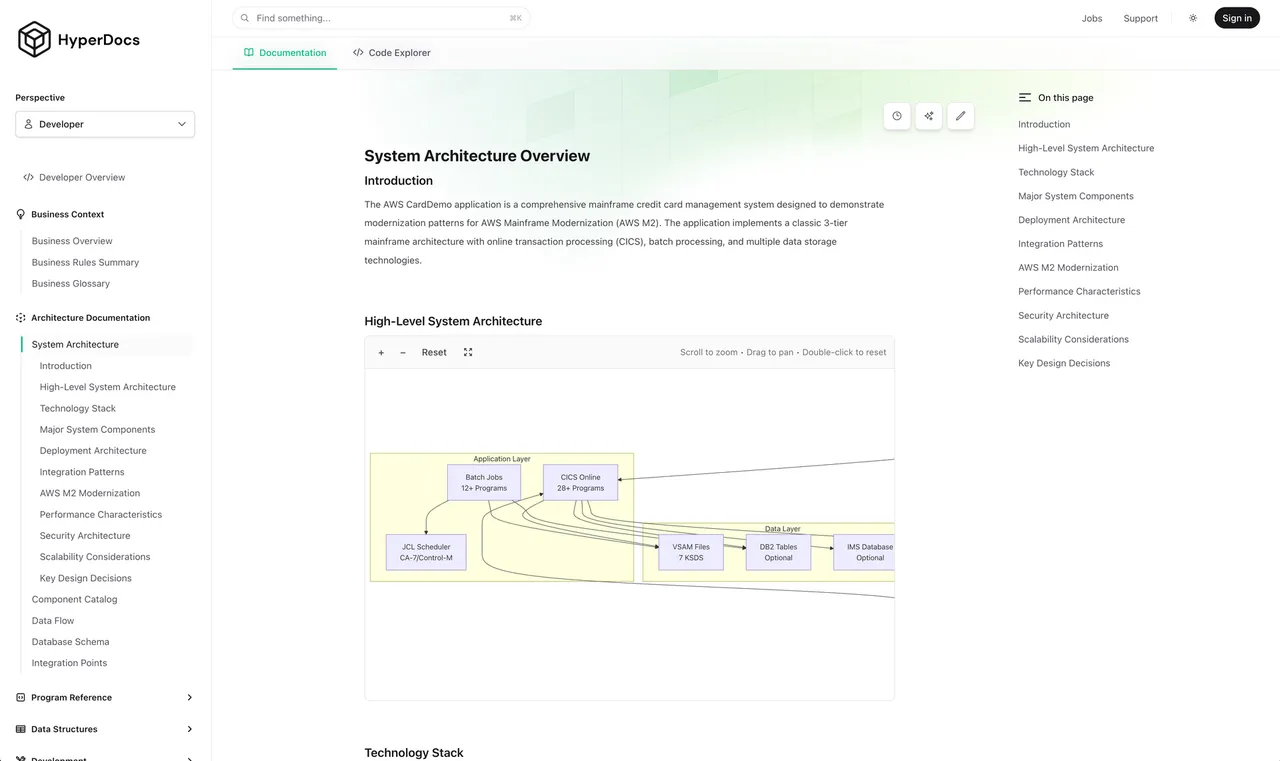The height and width of the screenshot is (761, 1280).
Task: Jump to Deployment Architecture on right panel
Action: click(x=1071, y=220)
